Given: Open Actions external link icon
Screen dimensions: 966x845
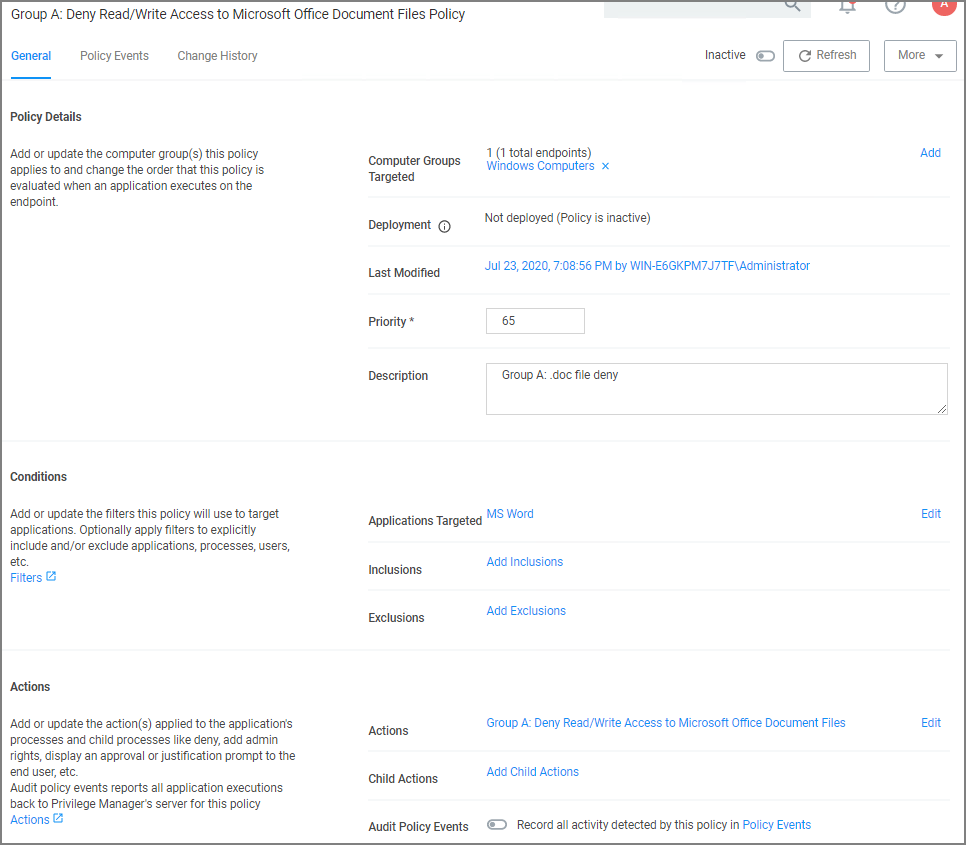Looking at the screenshot, I should [x=58, y=819].
